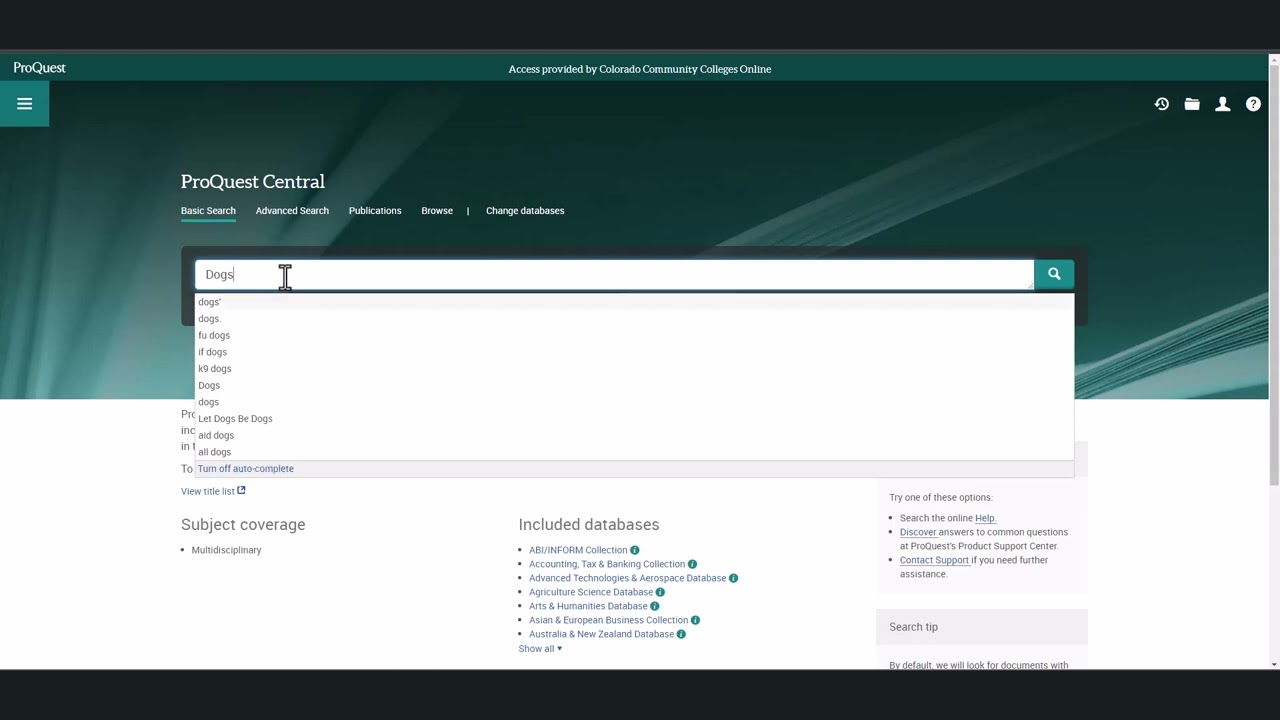Viewport: 1280px width, 720px height.
Task: Click the Contact Support link
Action: 934,560
